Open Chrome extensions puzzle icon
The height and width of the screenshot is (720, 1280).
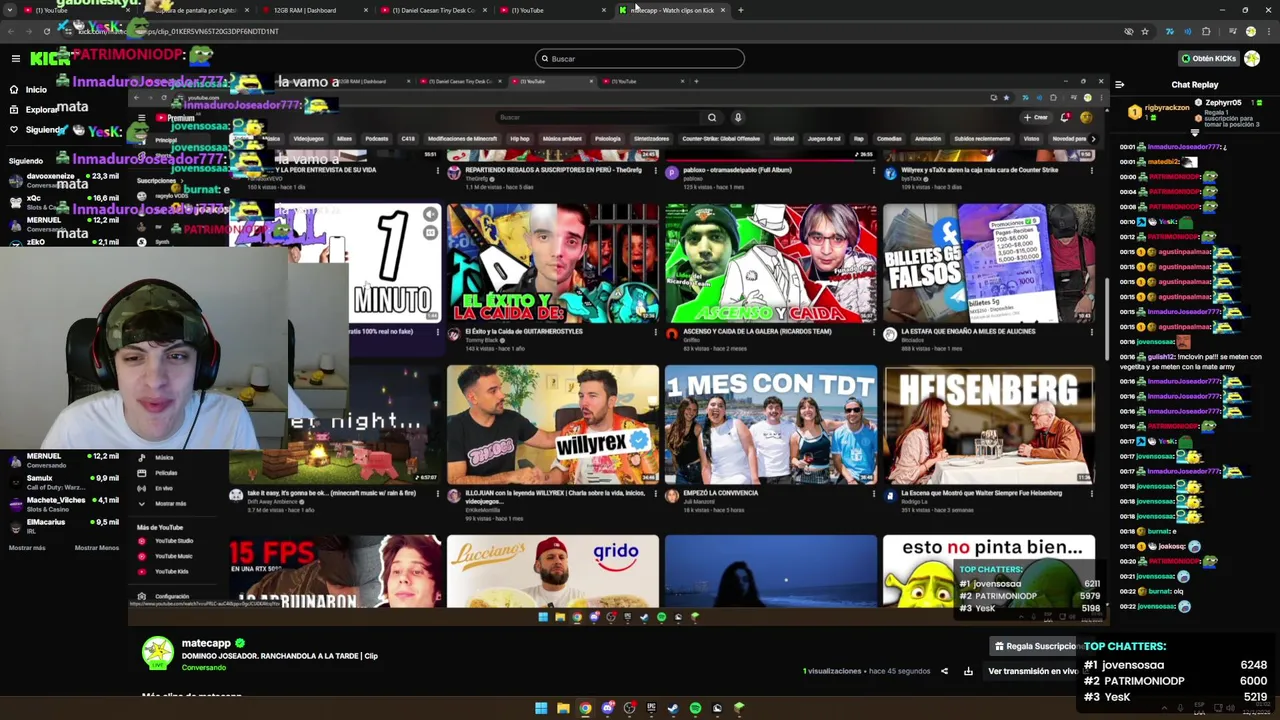click(x=1206, y=31)
